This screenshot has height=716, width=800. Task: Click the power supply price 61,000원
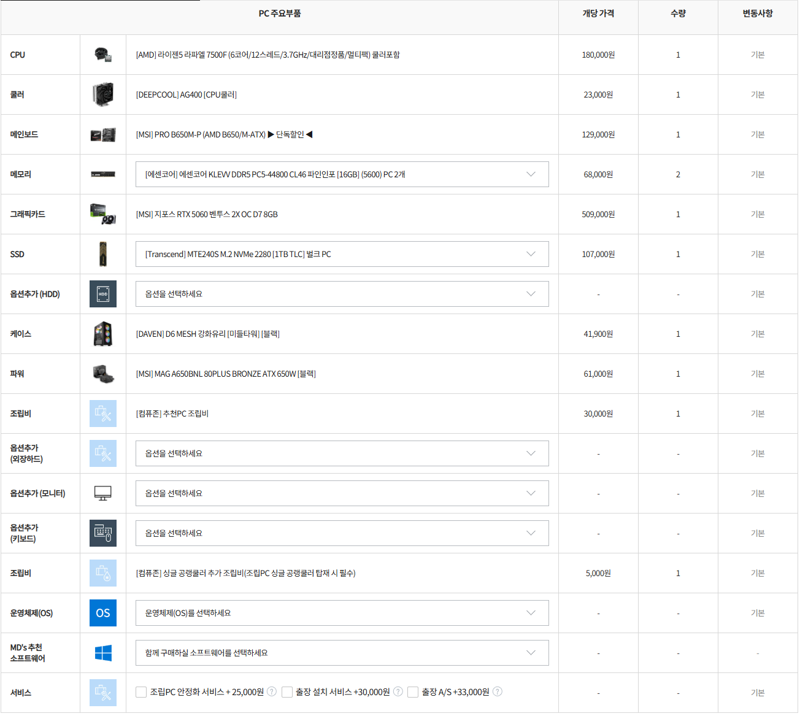pyautogui.click(x=598, y=374)
